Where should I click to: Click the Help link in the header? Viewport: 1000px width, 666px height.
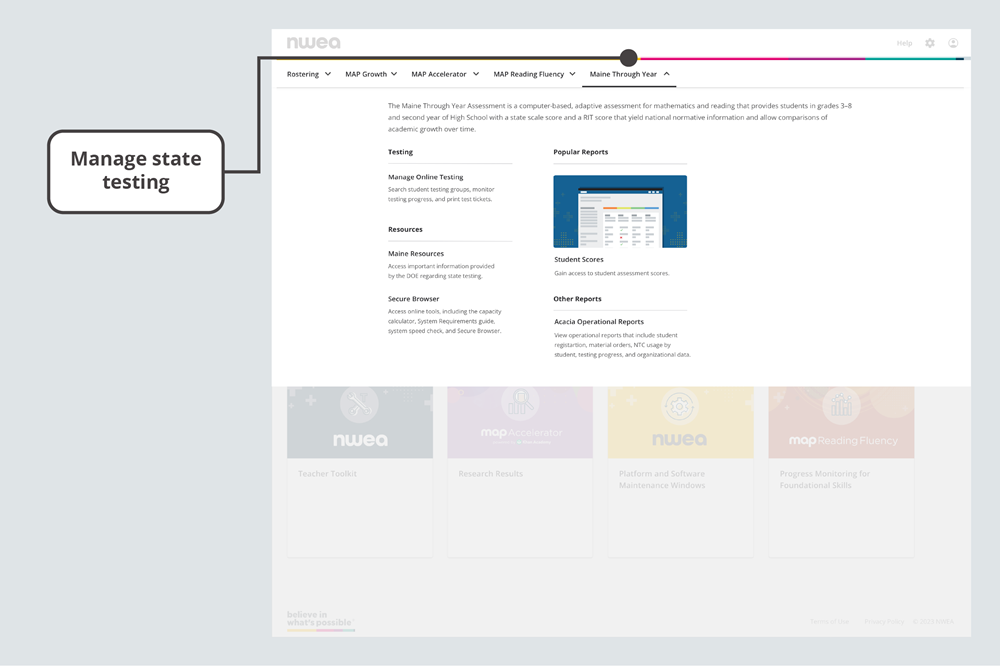[x=904, y=43]
